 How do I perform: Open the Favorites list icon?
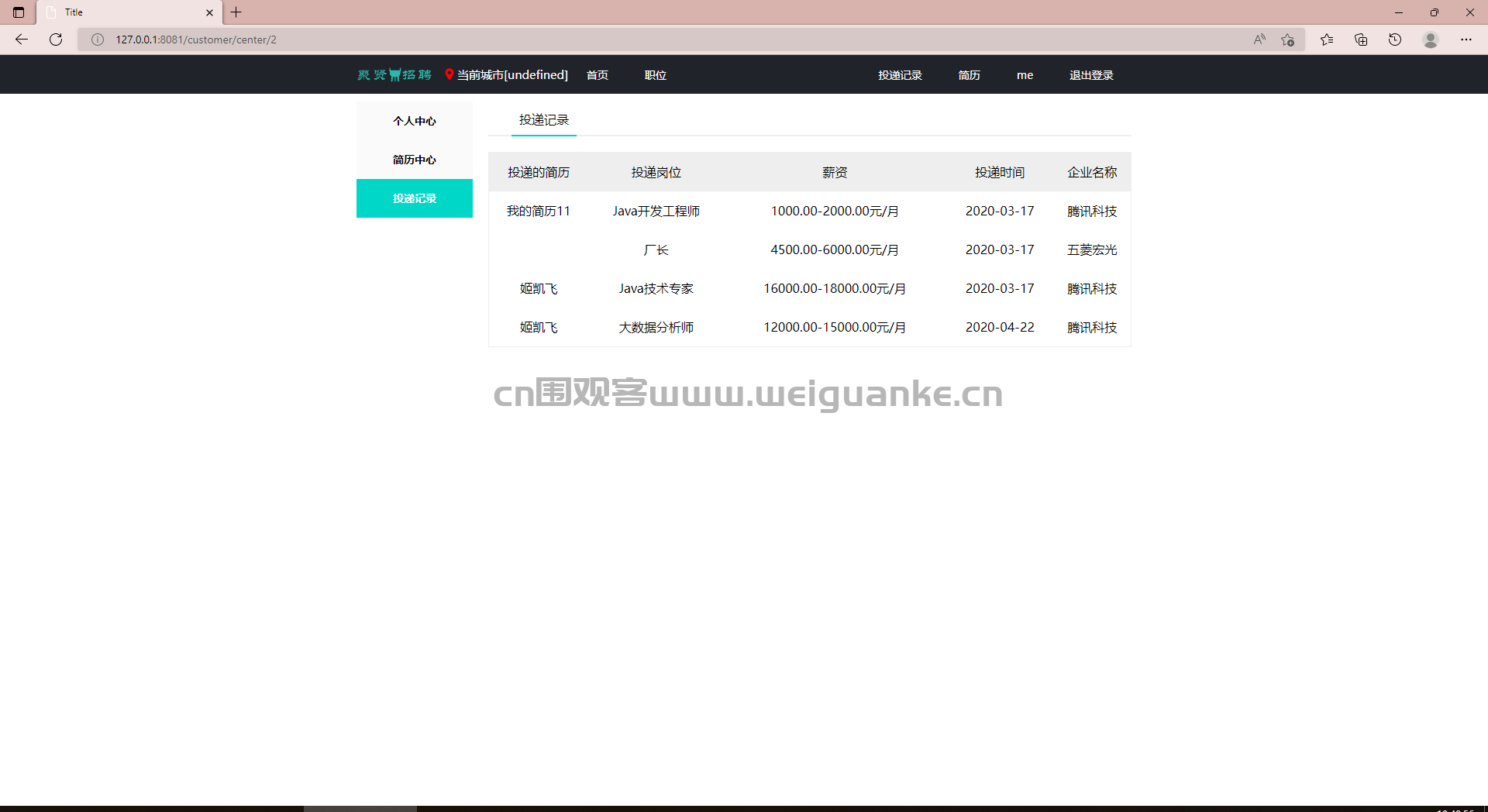(1327, 40)
